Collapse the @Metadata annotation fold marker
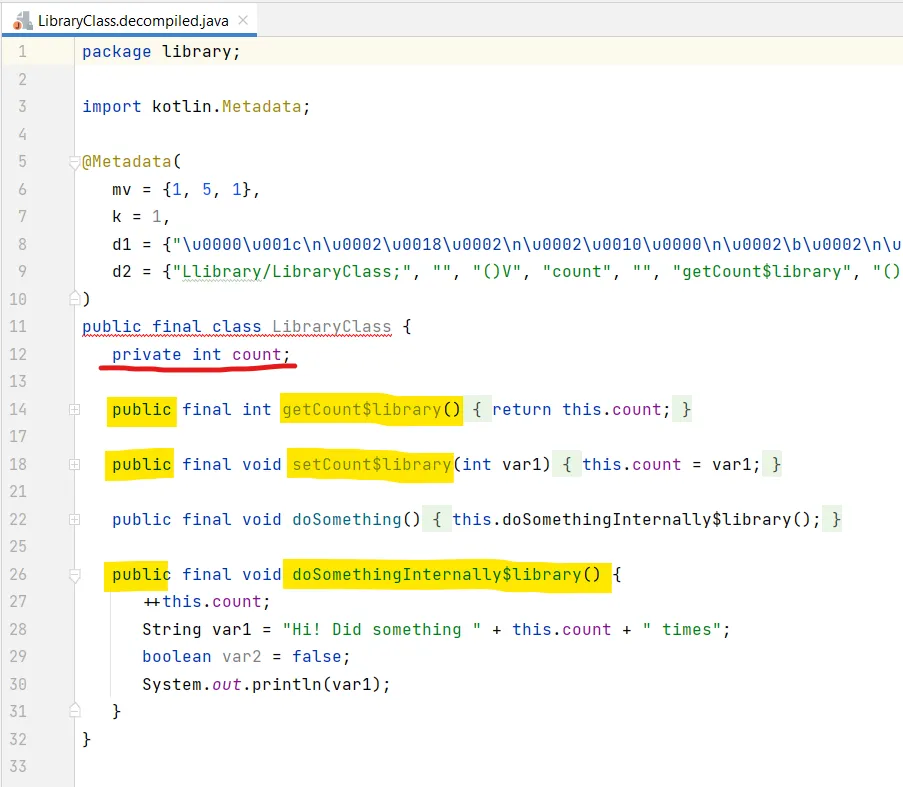This screenshot has height=787, width=903. coord(74,162)
